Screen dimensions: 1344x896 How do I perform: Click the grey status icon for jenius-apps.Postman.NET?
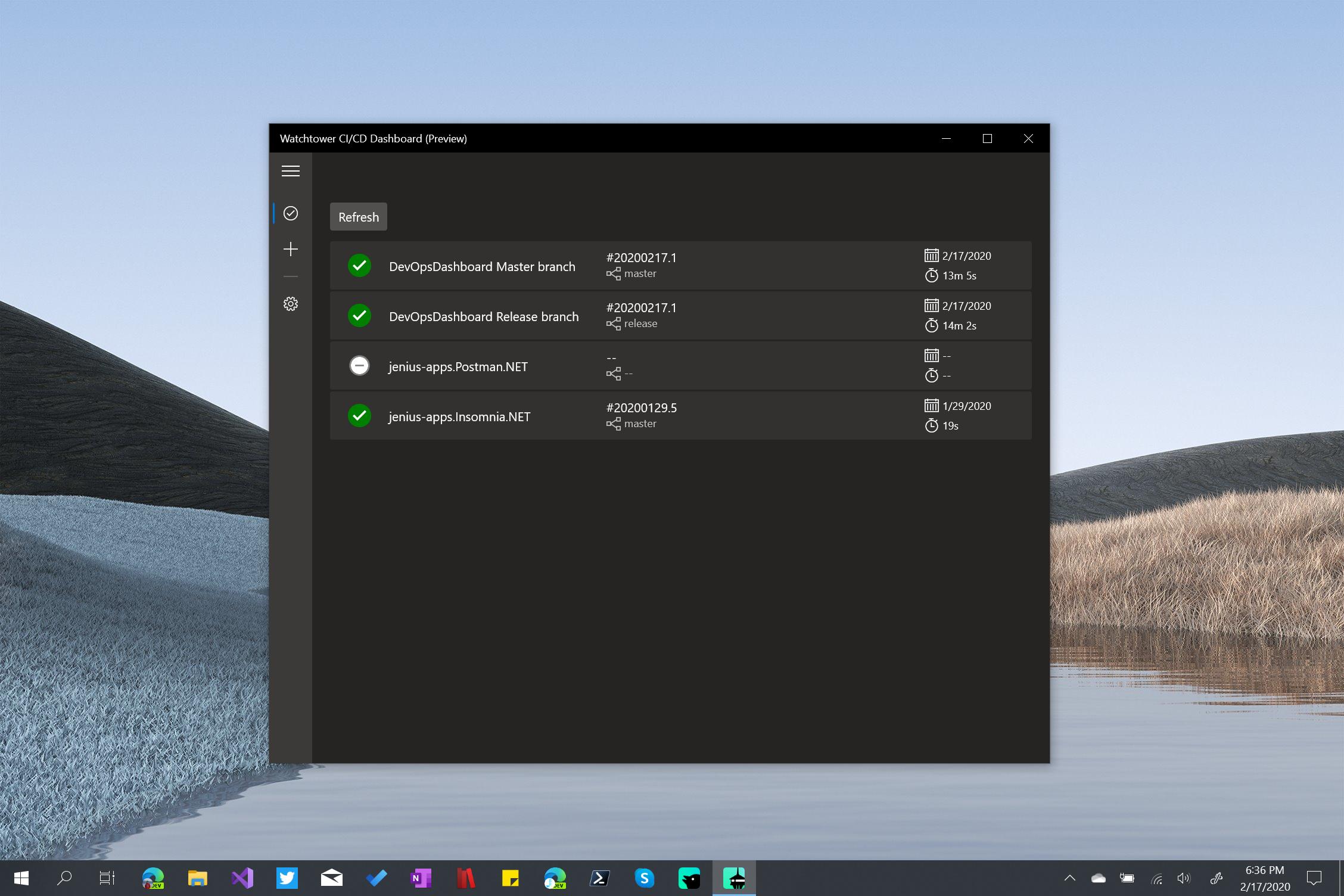pyautogui.click(x=359, y=366)
